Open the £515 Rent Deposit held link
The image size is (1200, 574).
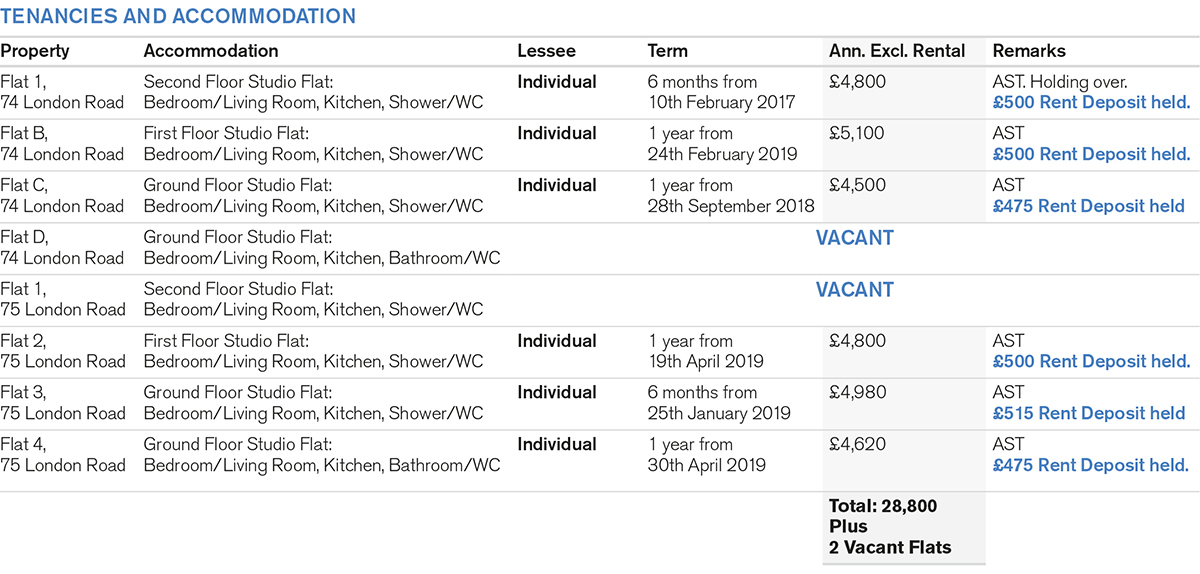pyautogui.click(x=1088, y=413)
